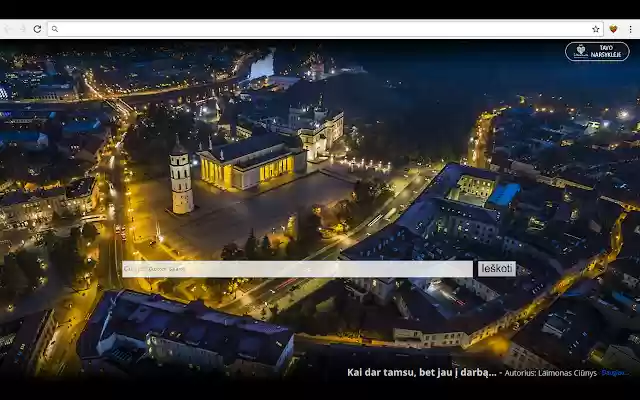Viewport: 640px width, 400px height.
Task: Open the browser three-dot menu
Action: [x=631, y=29]
